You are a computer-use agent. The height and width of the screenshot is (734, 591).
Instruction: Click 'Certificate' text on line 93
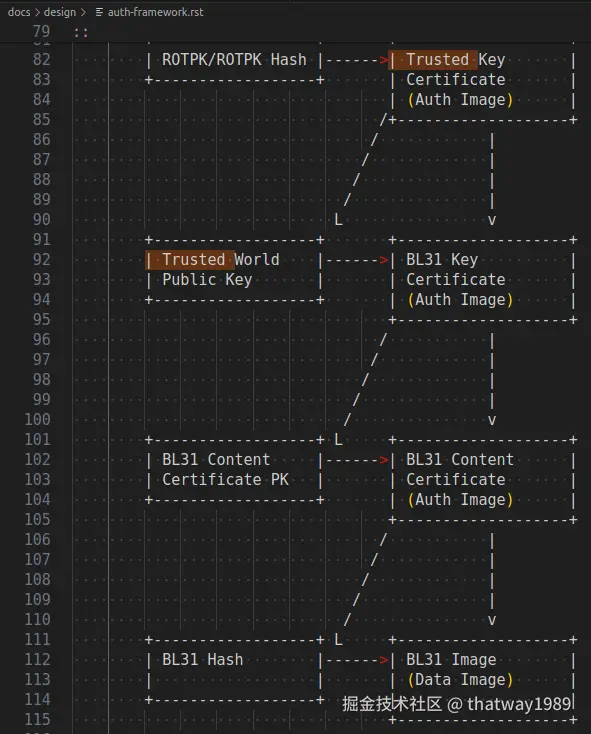(x=456, y=279)
